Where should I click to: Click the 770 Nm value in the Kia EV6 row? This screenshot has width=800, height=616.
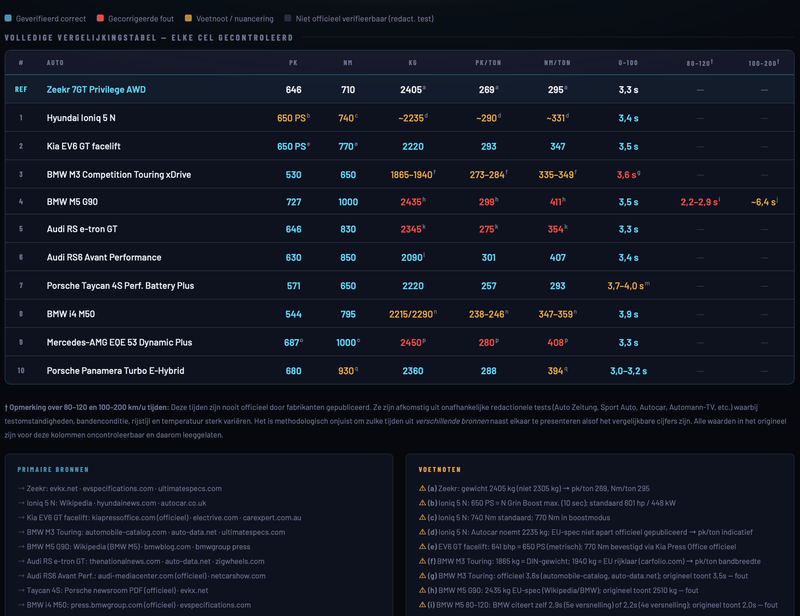click(x=347, y=146)
